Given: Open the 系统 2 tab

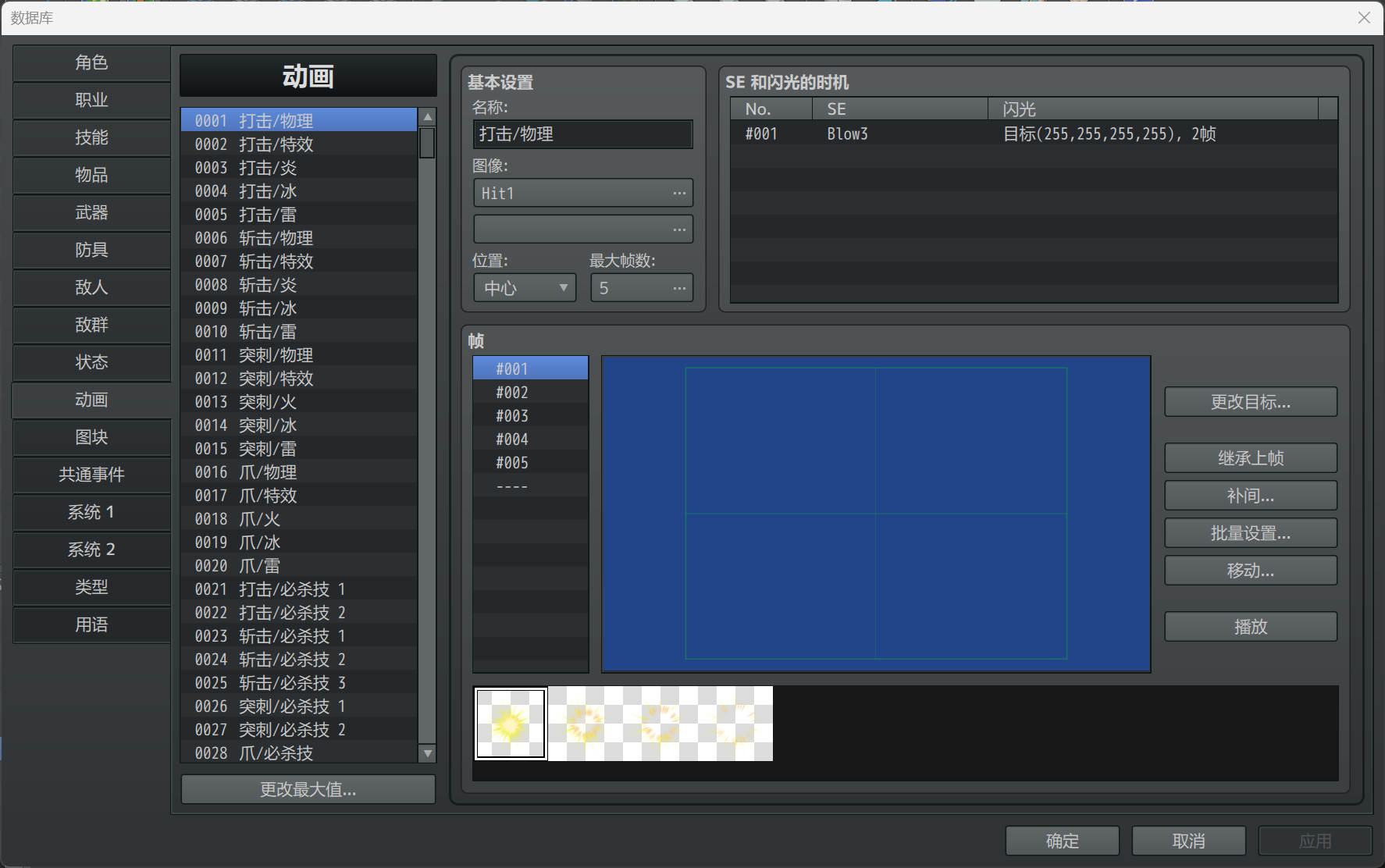Looking at the screenshot, I should point(91,550).
